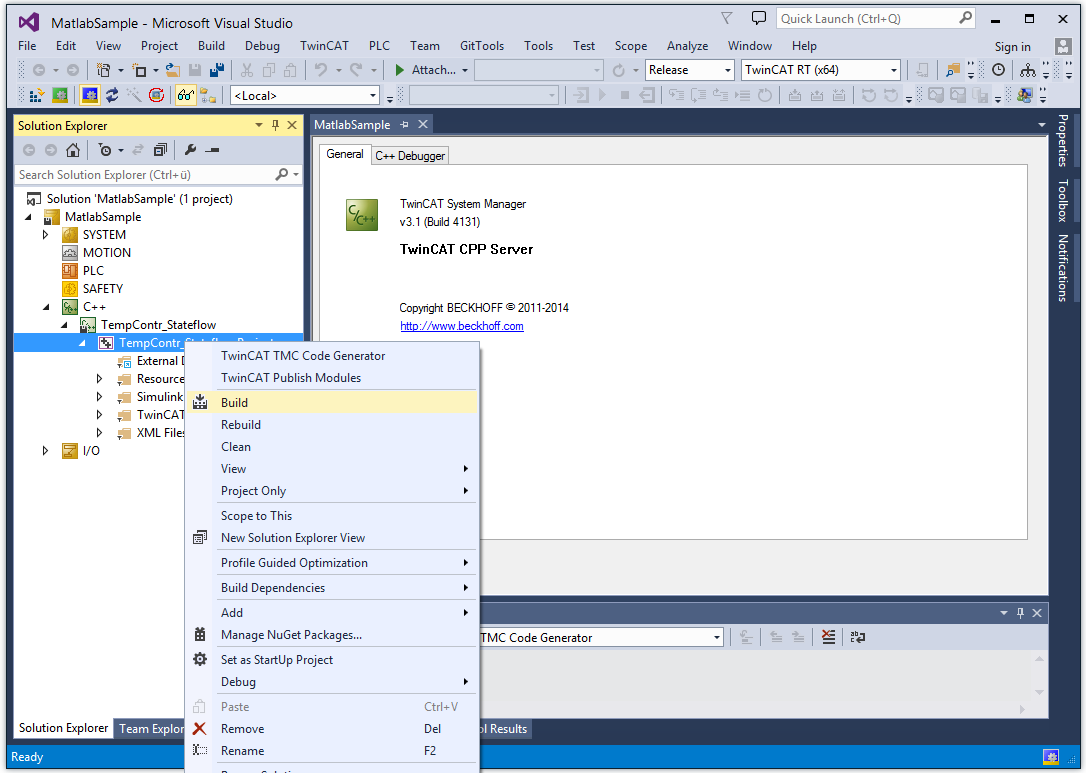Click the Save All toolbar icon
Screen dimensions: 1086x773
217,70
